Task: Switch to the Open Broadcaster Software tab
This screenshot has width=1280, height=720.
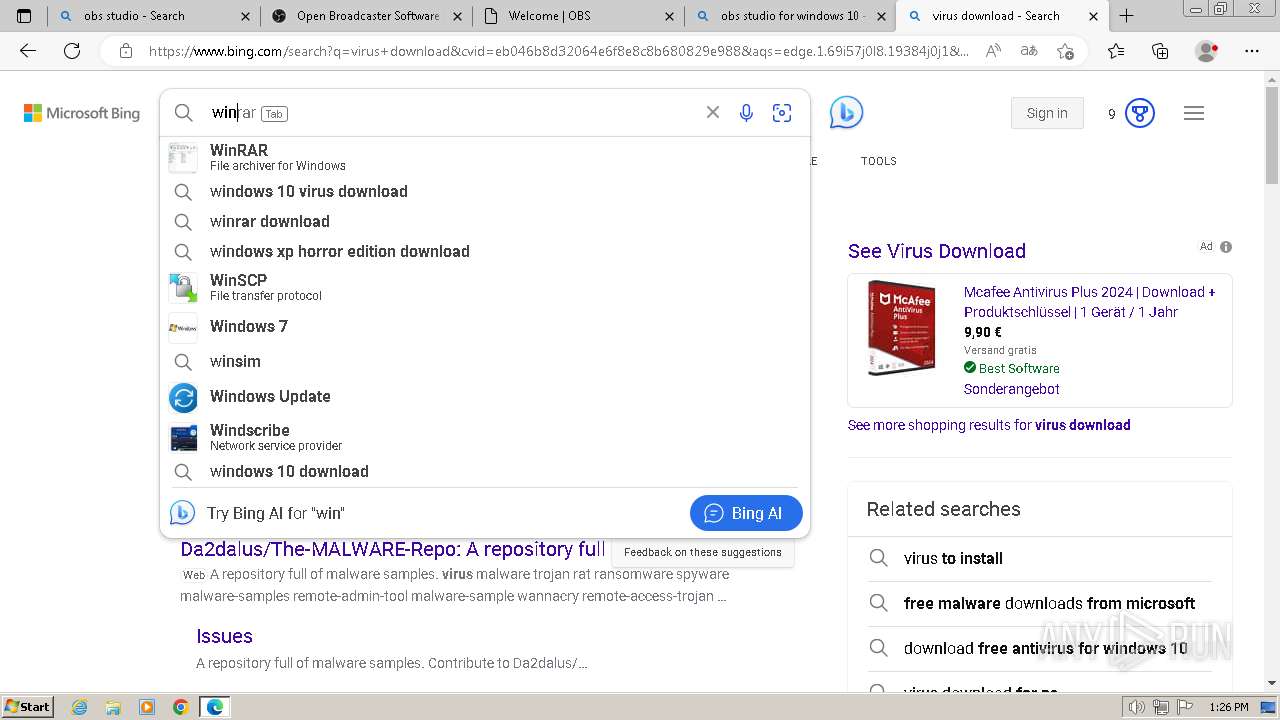Action: coord(367,16)
